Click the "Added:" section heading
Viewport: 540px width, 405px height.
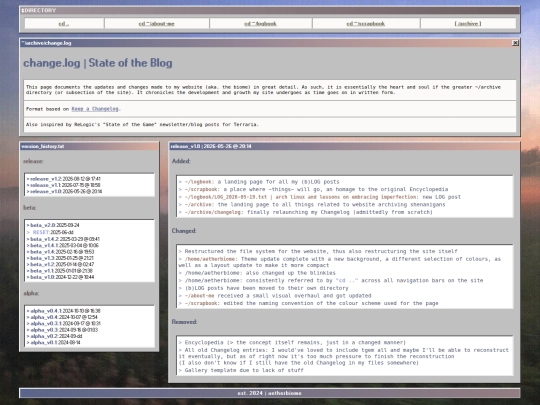[181, 161]
